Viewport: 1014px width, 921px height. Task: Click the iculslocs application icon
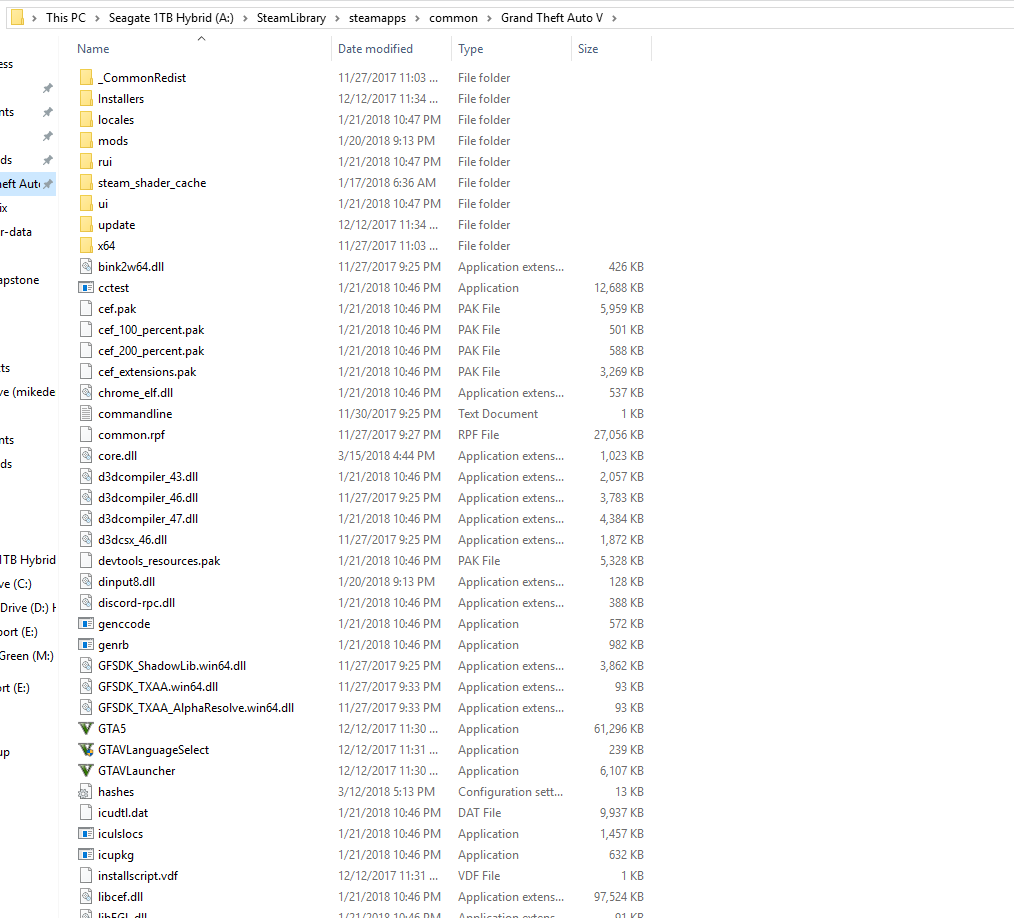(x=86, y=834)
